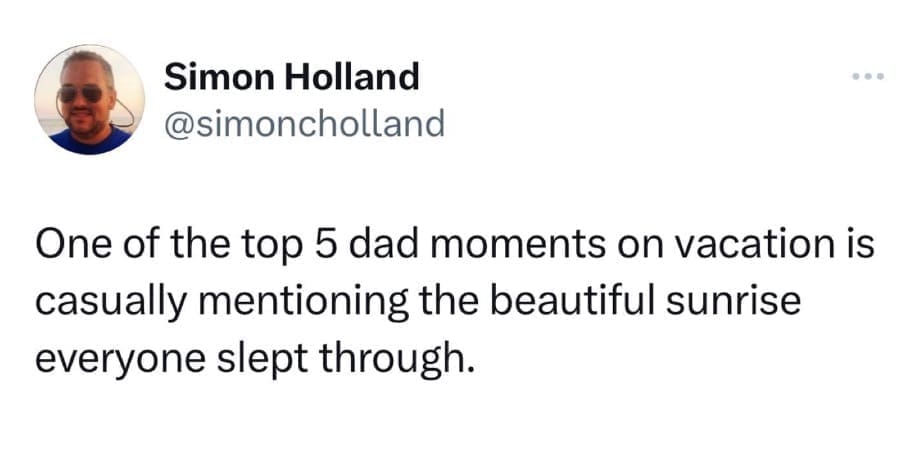This screenshot has width=914, height=476.
Task: Click the word "slept" in the tweet
Action: coord(270,355)
